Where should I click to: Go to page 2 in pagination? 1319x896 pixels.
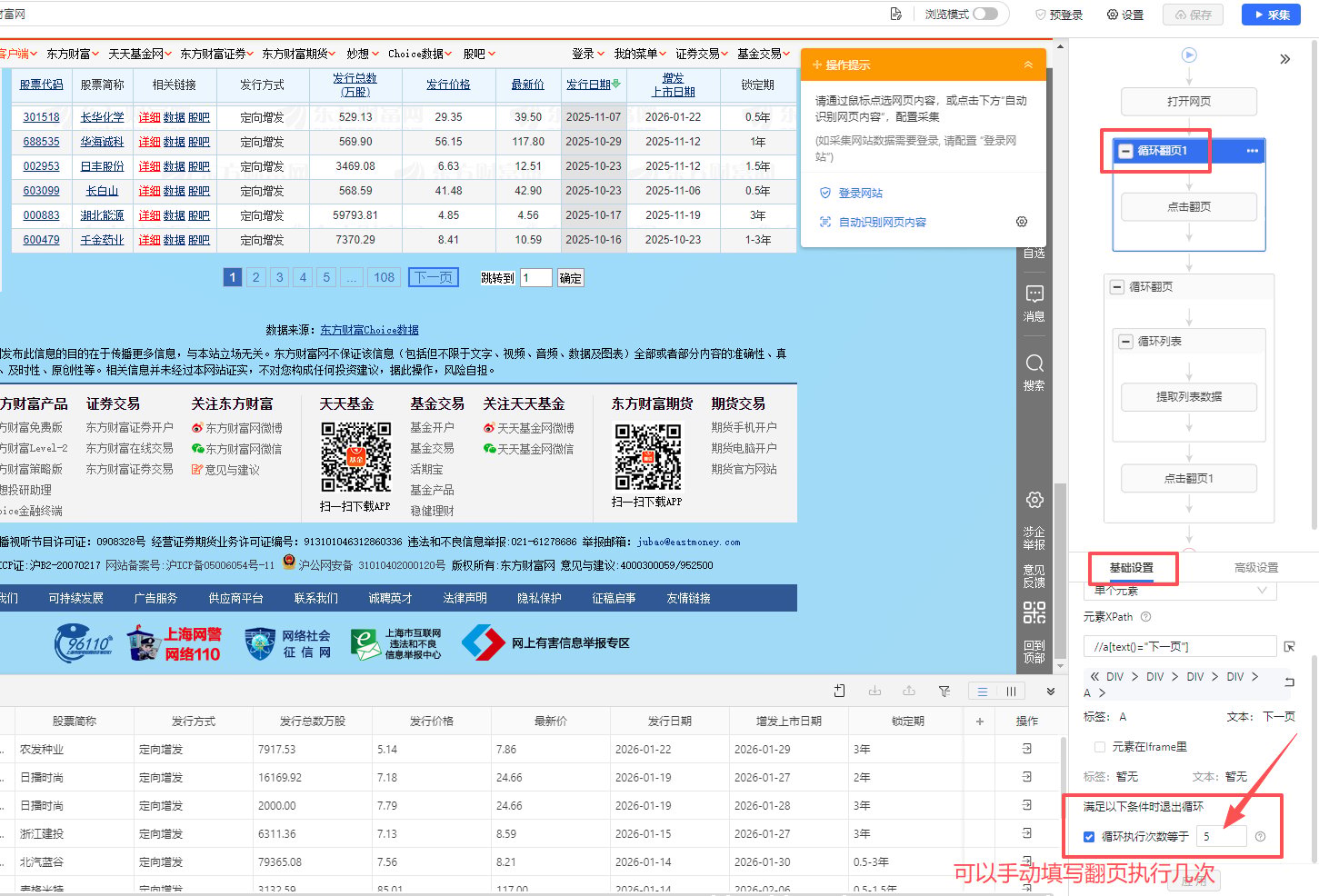pos(256,277)
